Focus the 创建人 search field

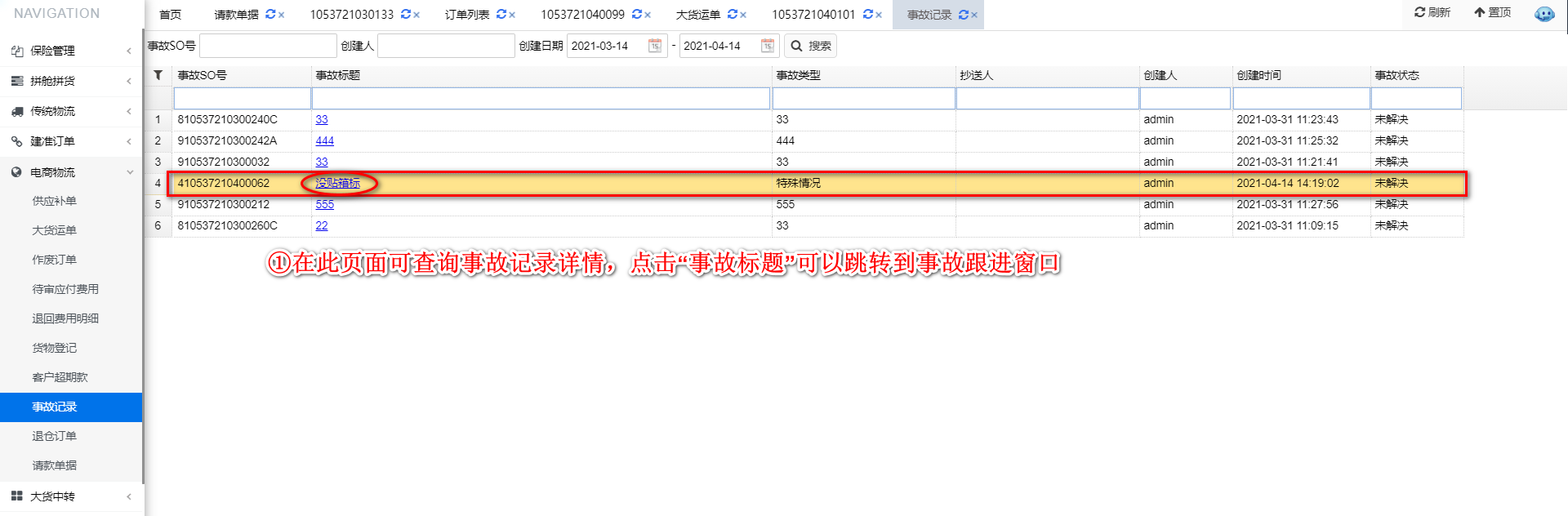[446, 46]
